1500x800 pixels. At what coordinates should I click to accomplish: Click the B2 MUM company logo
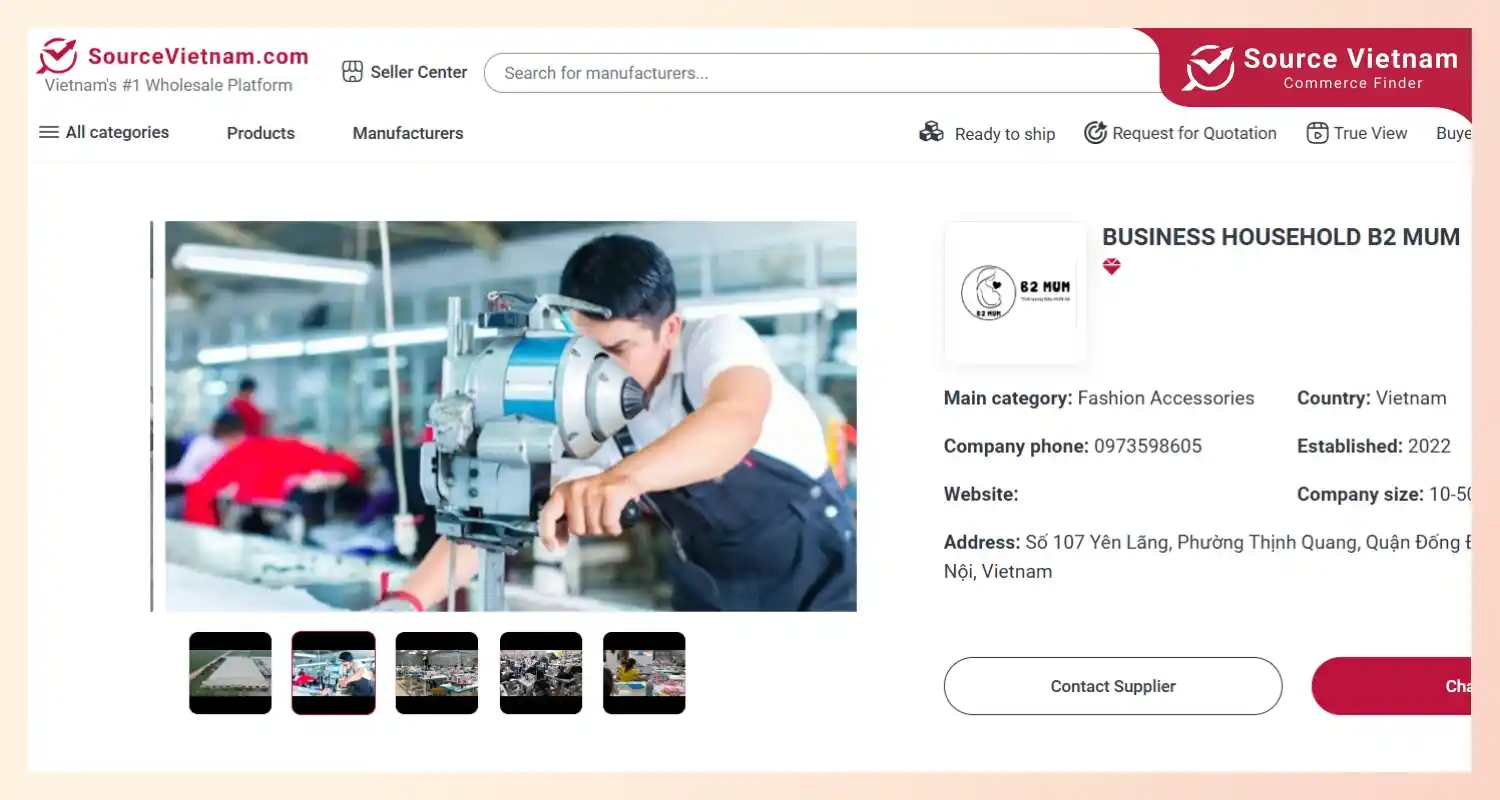coord(1015,293)
